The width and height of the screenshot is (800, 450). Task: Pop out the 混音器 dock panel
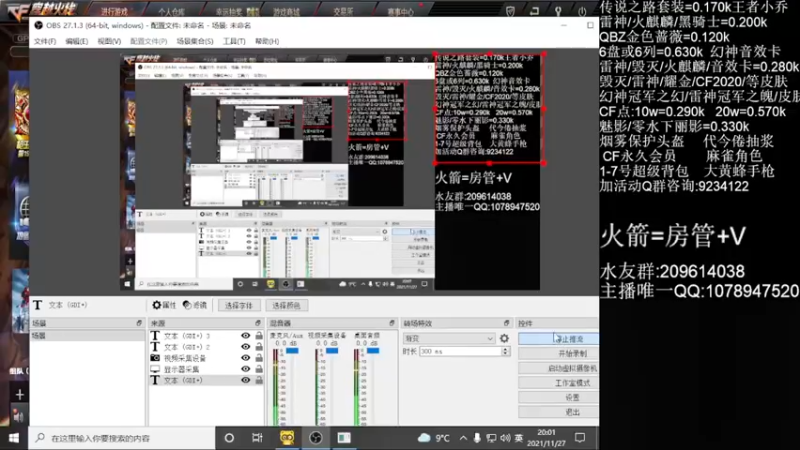[392, 323]
